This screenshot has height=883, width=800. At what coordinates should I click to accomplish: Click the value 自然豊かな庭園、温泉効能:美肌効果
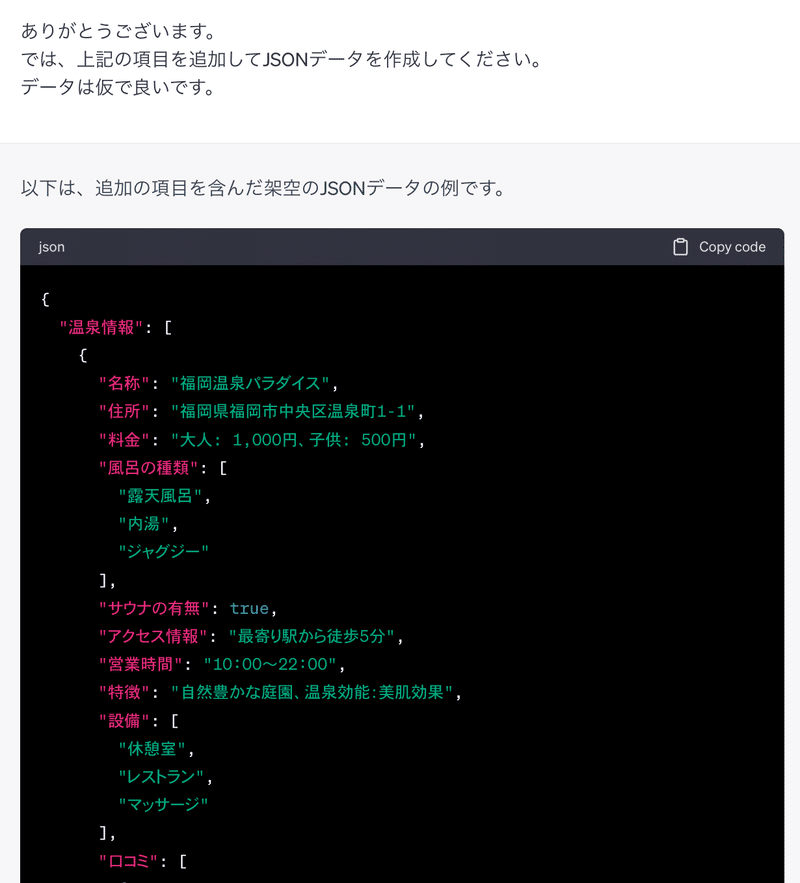(x=312, y=692)
